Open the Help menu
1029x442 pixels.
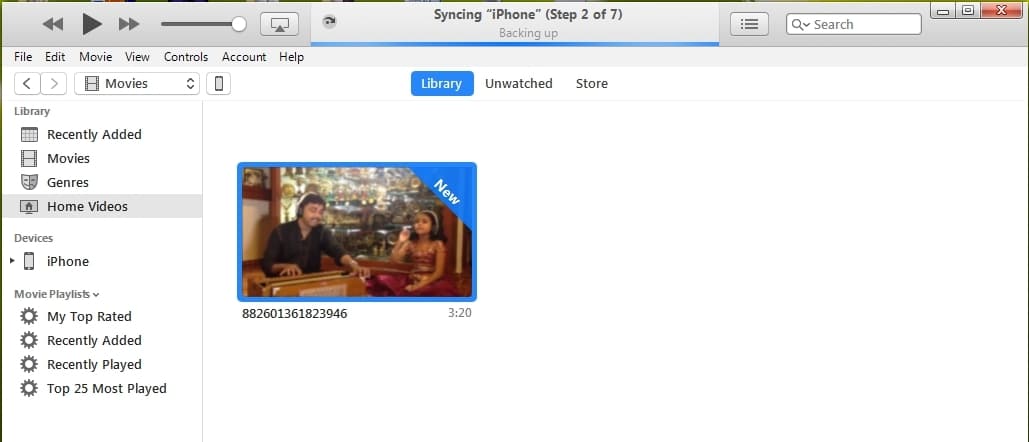click(291, 57)
